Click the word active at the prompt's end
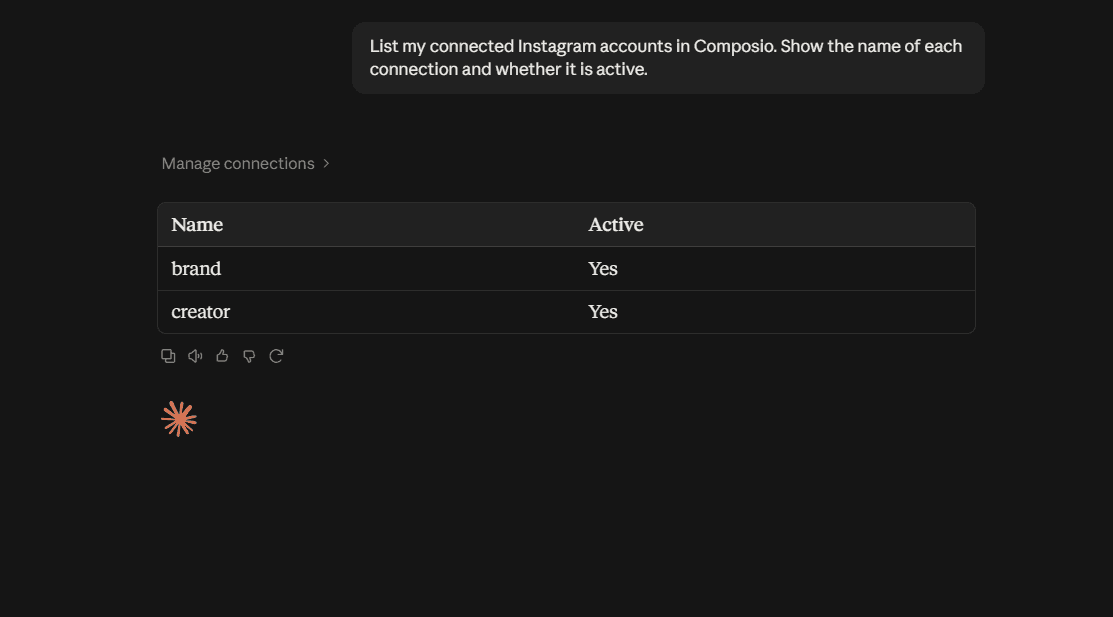This screenshot has height=617, width=1113. click(x=622, y=69)
